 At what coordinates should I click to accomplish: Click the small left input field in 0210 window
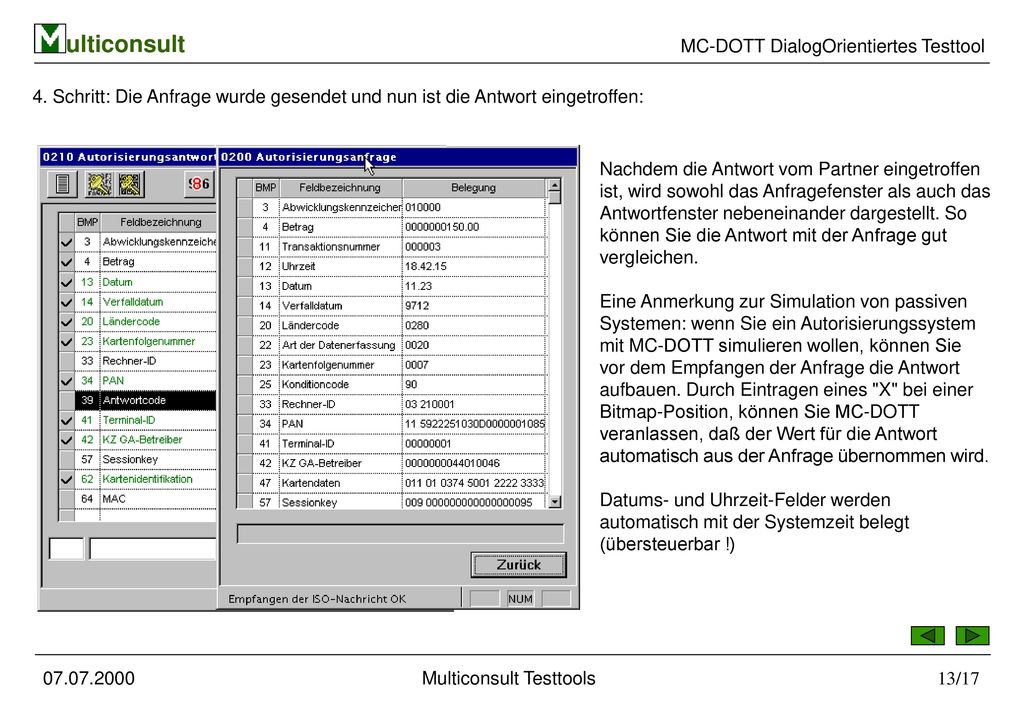click(x=67, y=548)
